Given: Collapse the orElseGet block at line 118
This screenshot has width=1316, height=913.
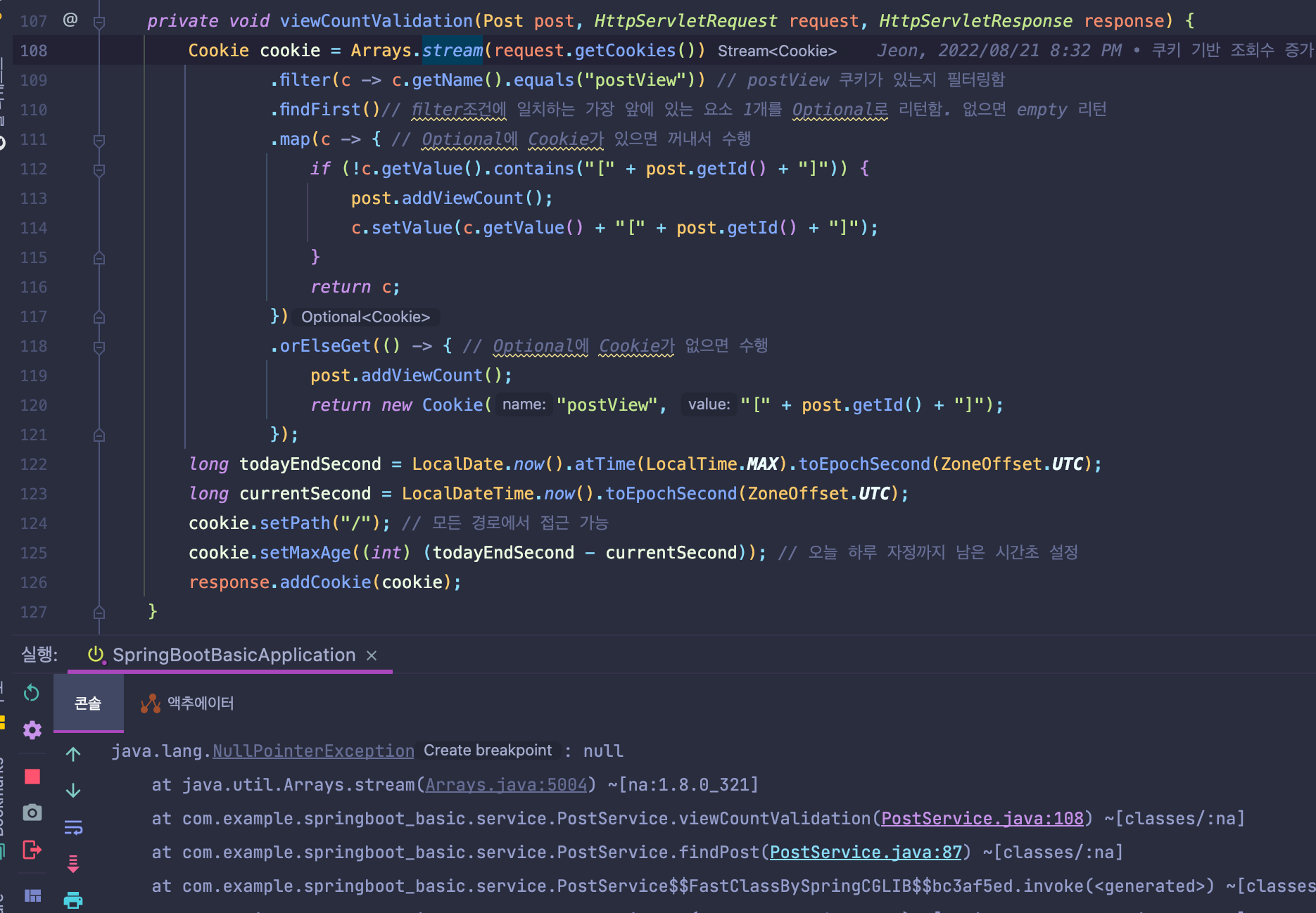Looking at the screenshot, I should [99, 346].
